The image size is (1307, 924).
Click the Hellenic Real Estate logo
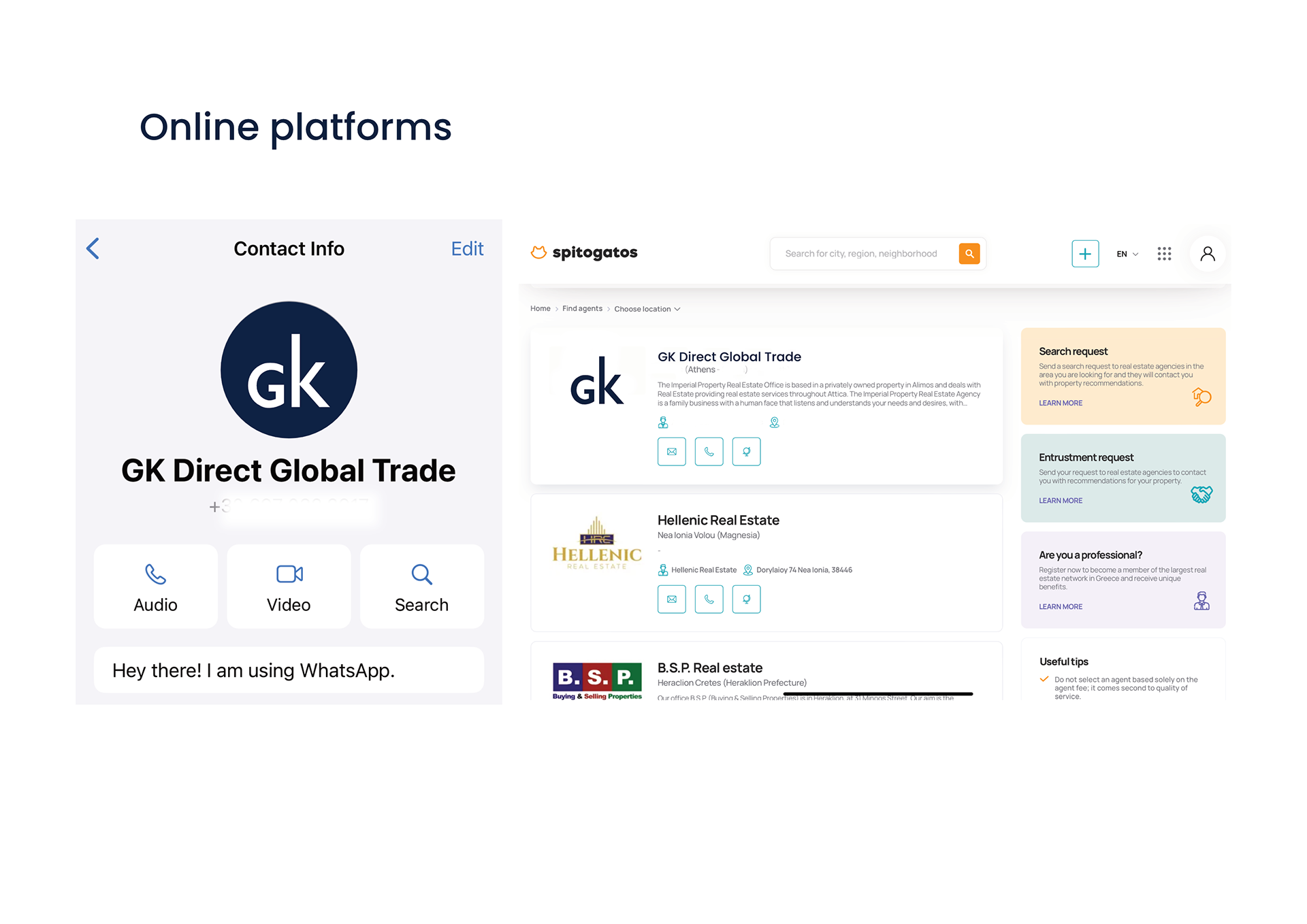[x=596, y=543]
